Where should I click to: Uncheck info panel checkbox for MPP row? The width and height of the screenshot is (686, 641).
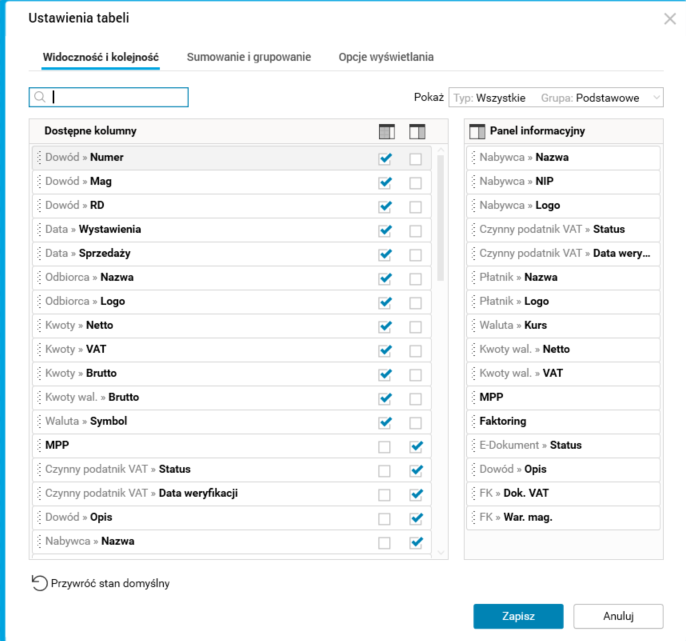(x=416, y=447)
